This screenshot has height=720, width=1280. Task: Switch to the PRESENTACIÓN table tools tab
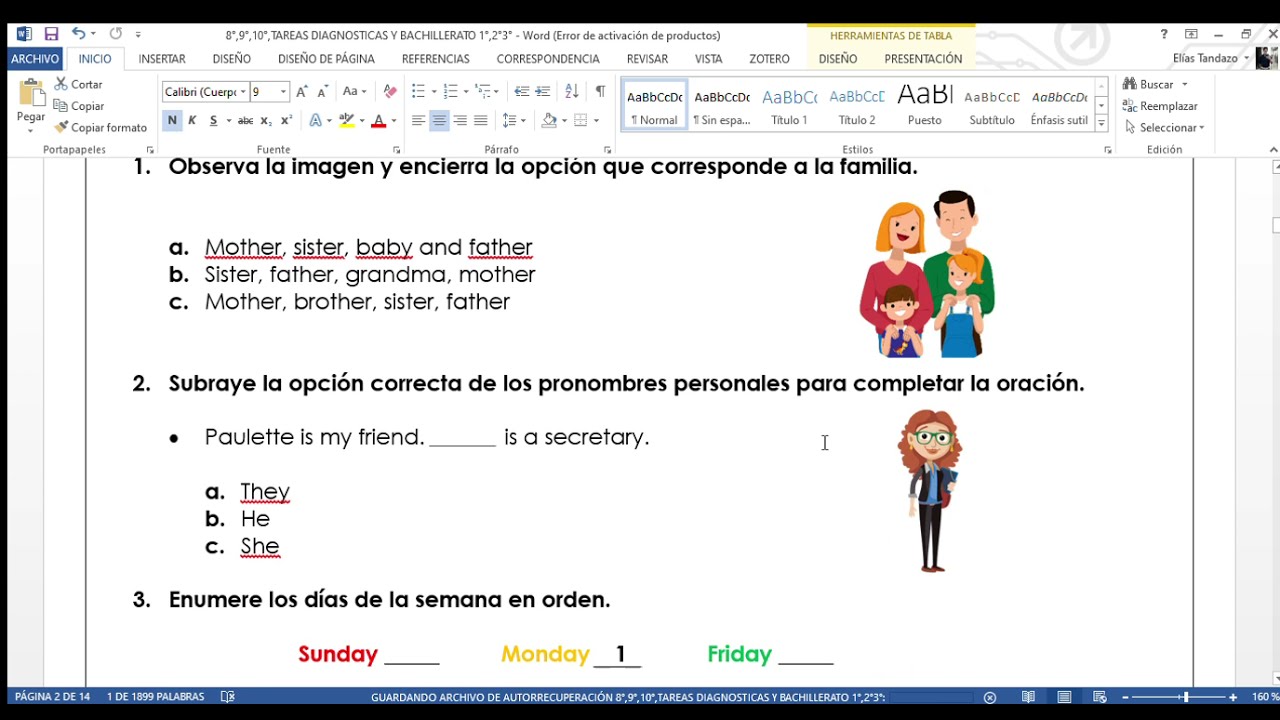click(923, 59)
